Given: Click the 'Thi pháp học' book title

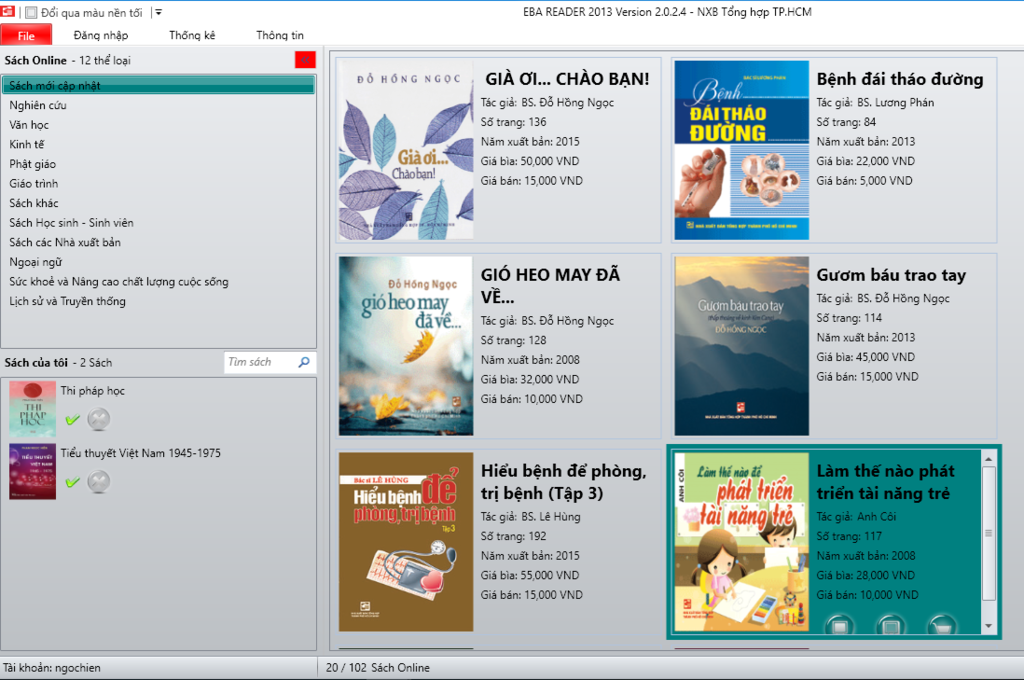Looking at the screenshot, I should (x=93, y=391).
